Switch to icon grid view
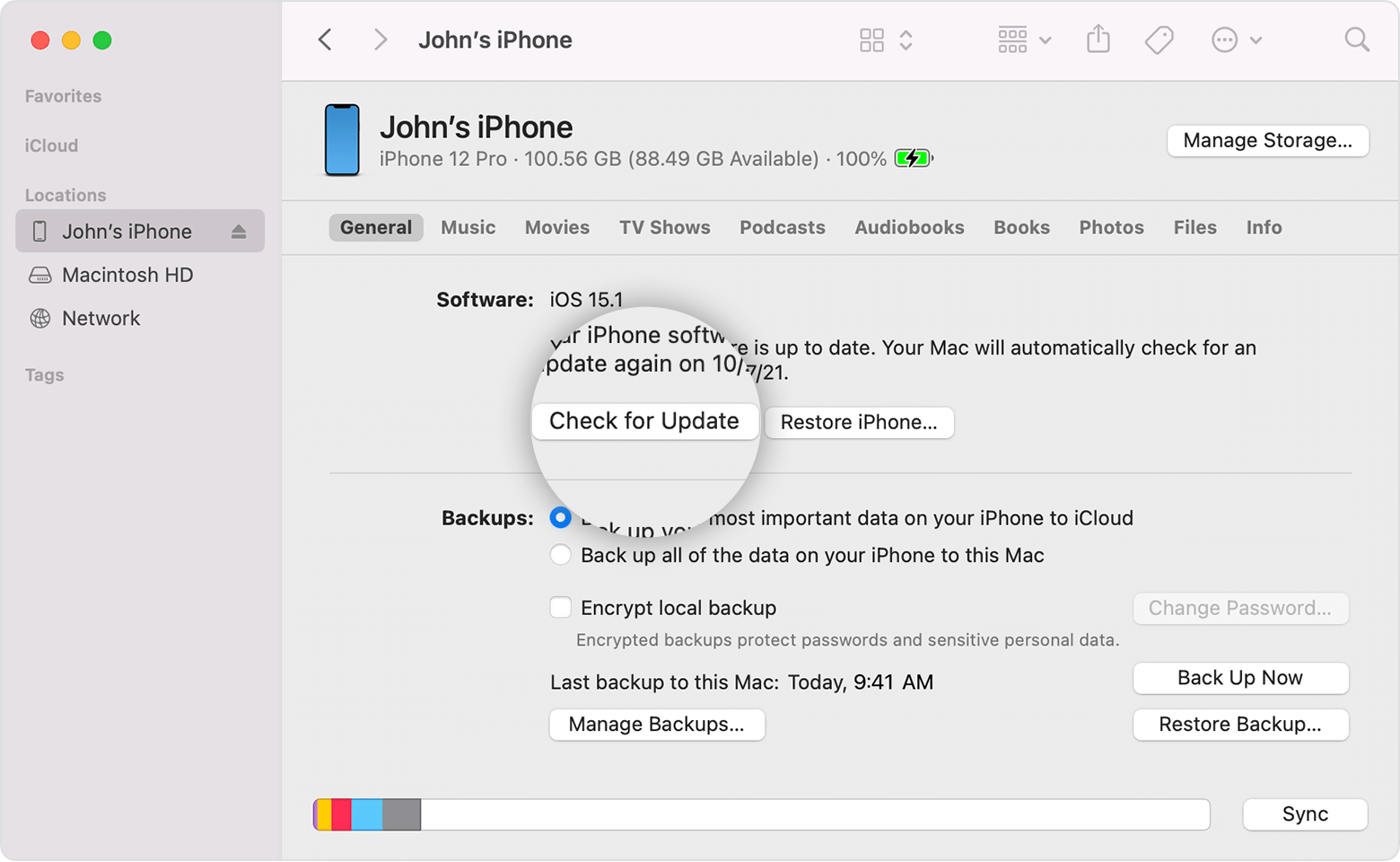 point(871,40)
